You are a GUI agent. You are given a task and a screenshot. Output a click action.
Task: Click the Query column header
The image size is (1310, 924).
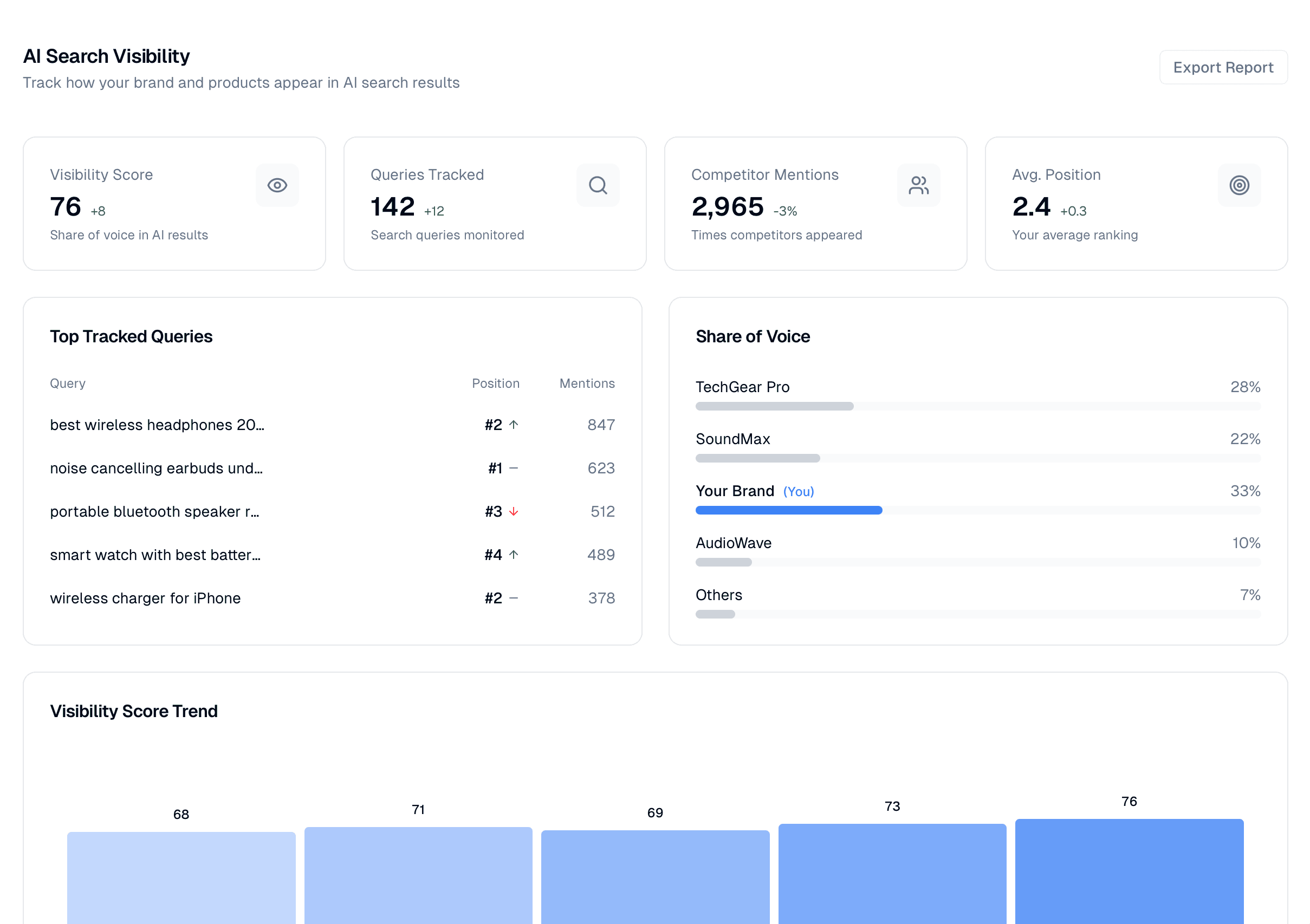[x=68, y=383]
